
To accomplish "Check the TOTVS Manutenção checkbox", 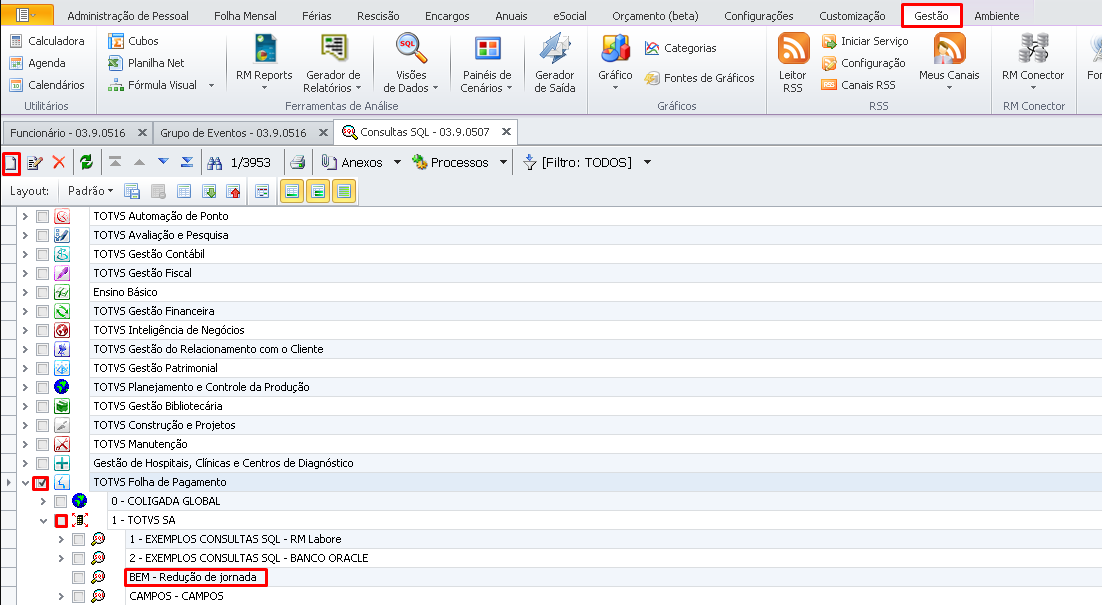I will coord(43,445).
